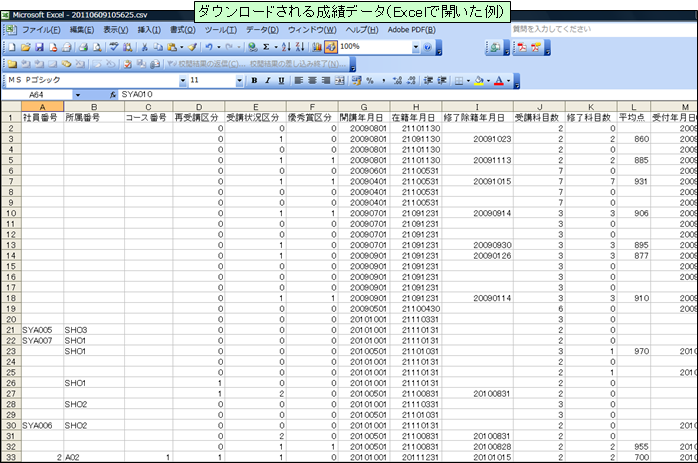
Task: Open the font name dropdown
Action: (x=183, y=81)
